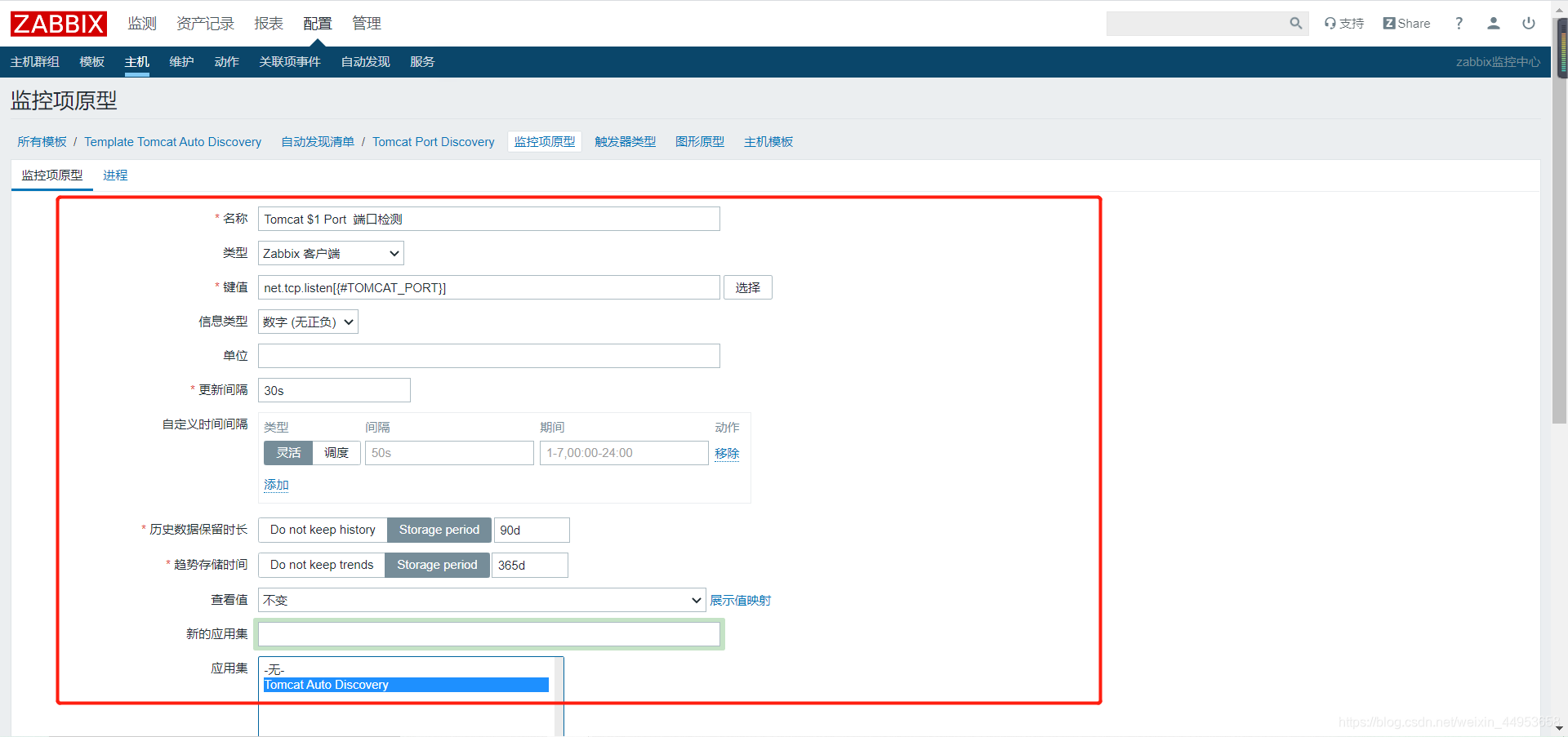Select Do not keep history
The image size is (1568, 737).
[x=323, y=530]
